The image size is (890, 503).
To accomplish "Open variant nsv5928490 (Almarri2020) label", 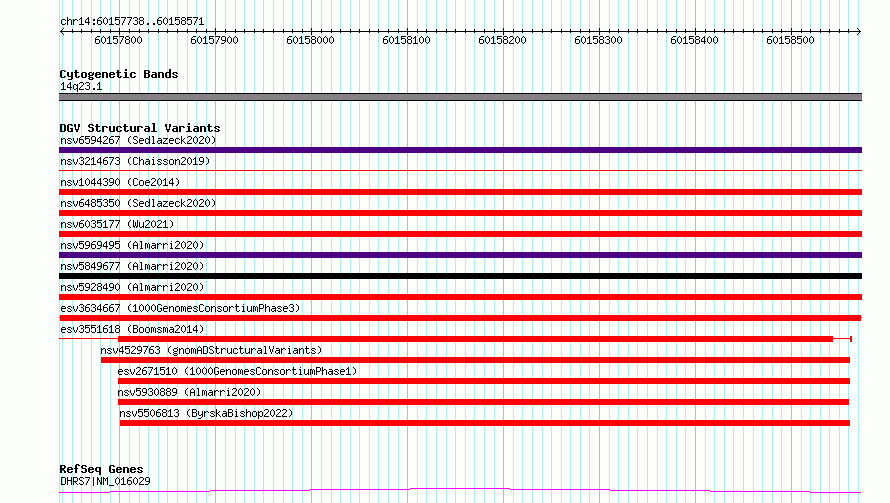I will tap(132, 287).
